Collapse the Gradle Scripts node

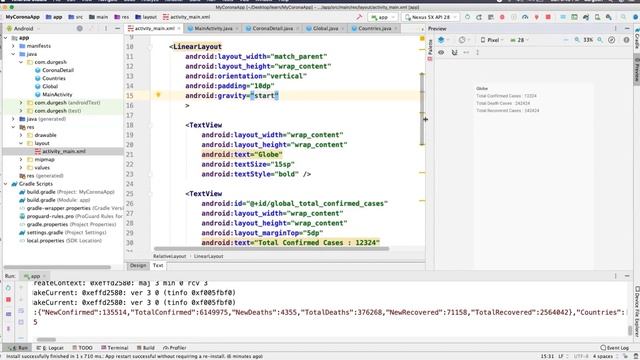click(6, 184)
